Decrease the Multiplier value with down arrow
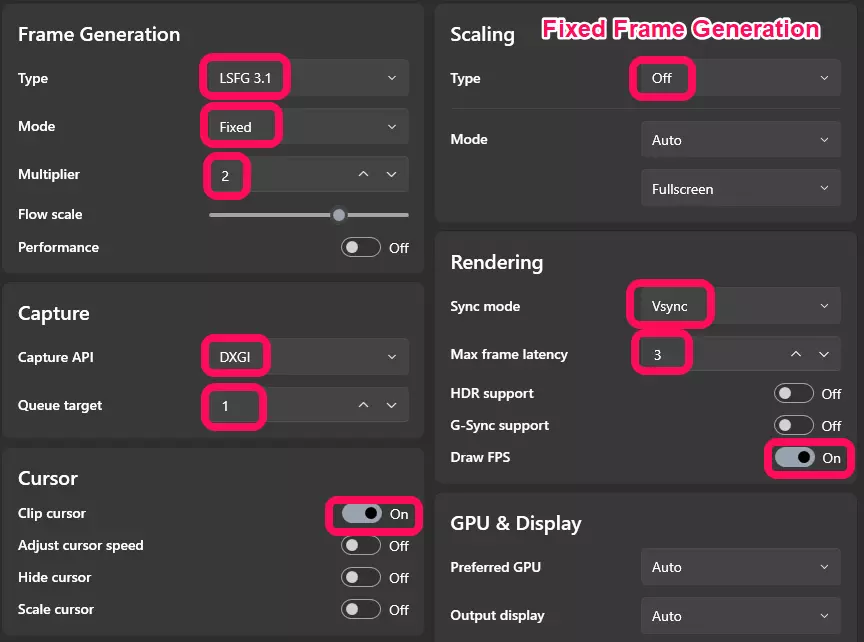Viewport: 864px width, 642px height. point(391,175)
